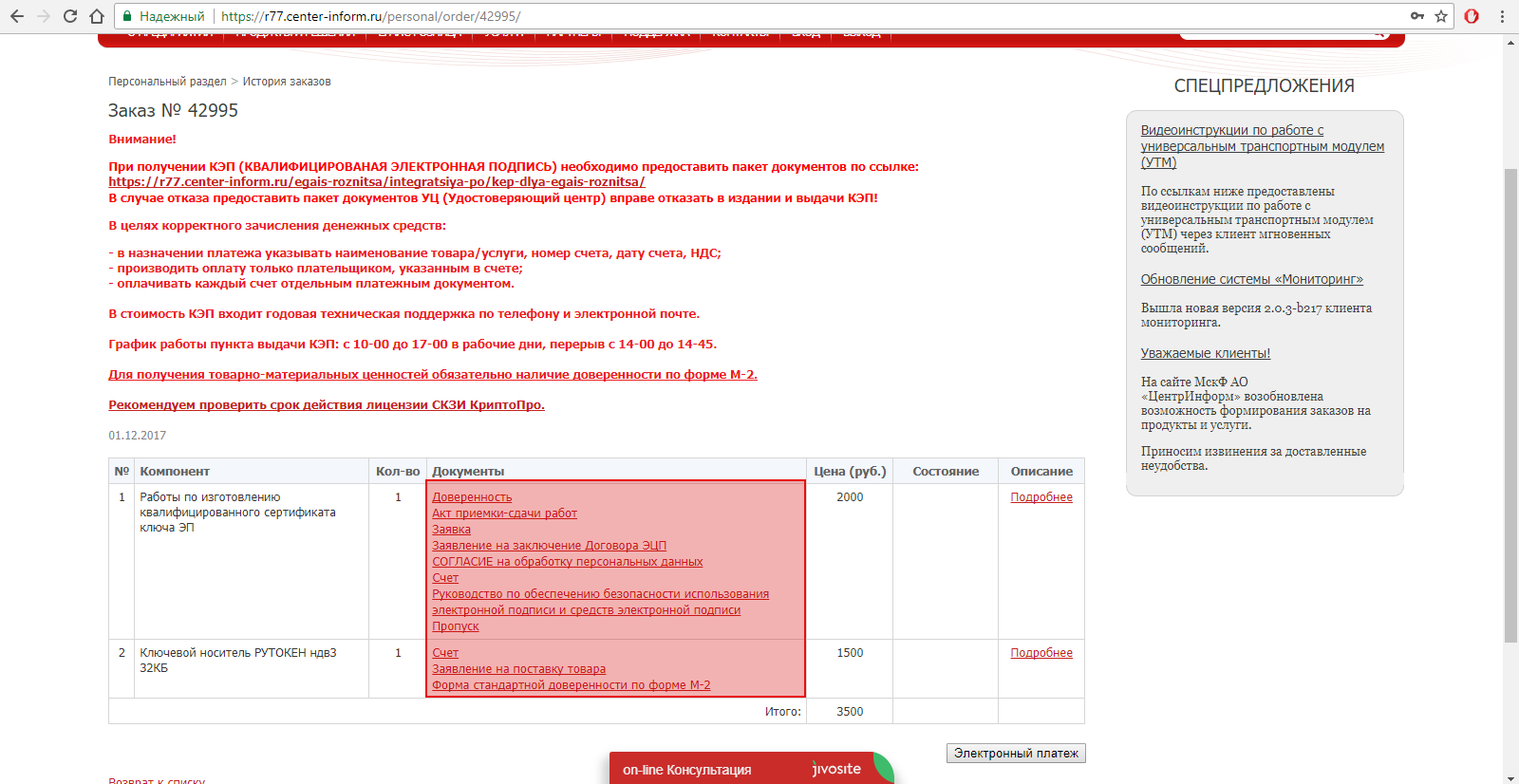Open the kep-dlya-egais-roznitsa URL link
Viewport: 1519px width, 784px height.
(377, 181)
